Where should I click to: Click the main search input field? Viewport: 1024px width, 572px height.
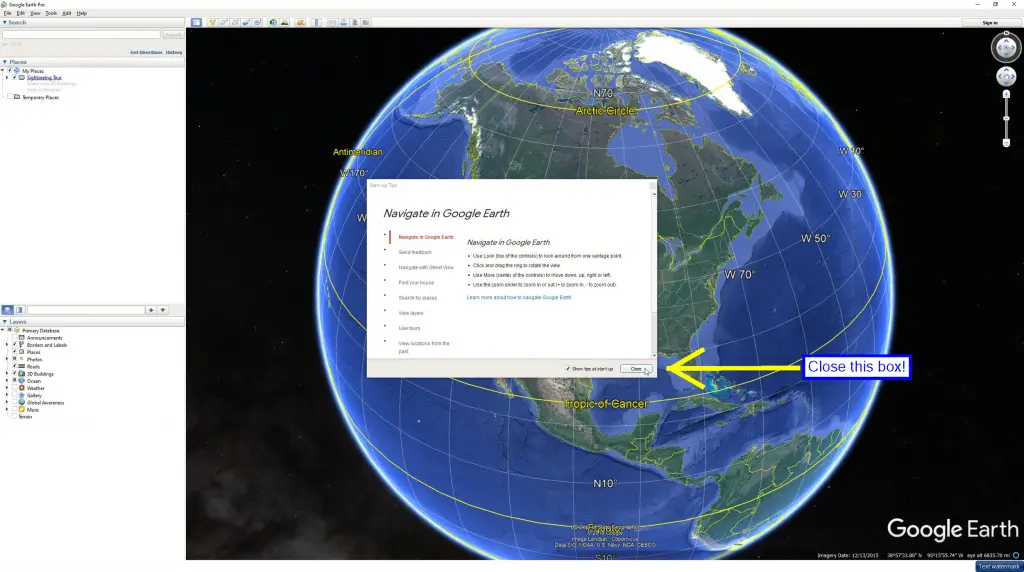coord(81,35)
